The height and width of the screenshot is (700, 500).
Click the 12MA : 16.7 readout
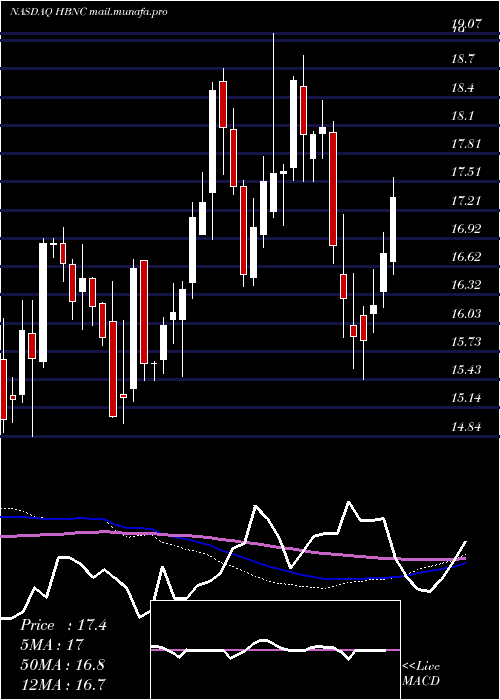pyautogui.click(x=62, y=683)
